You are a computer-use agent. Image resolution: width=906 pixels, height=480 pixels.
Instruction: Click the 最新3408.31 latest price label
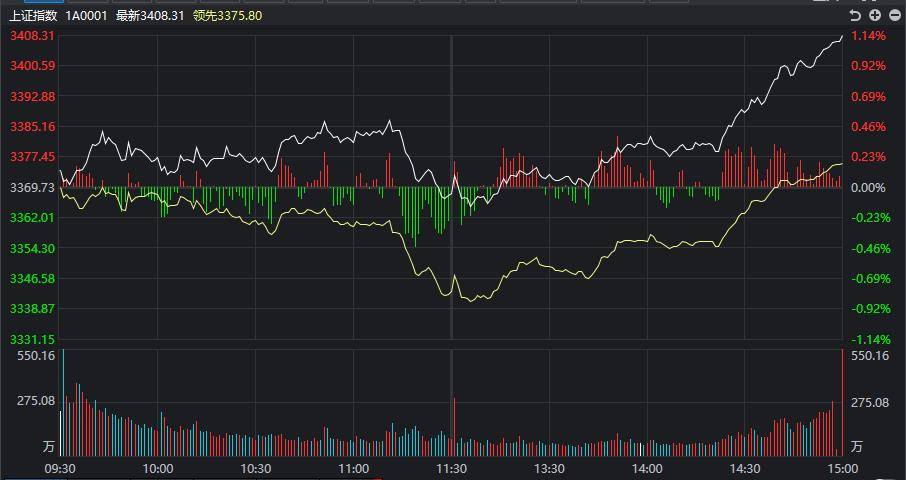[150, 16]
